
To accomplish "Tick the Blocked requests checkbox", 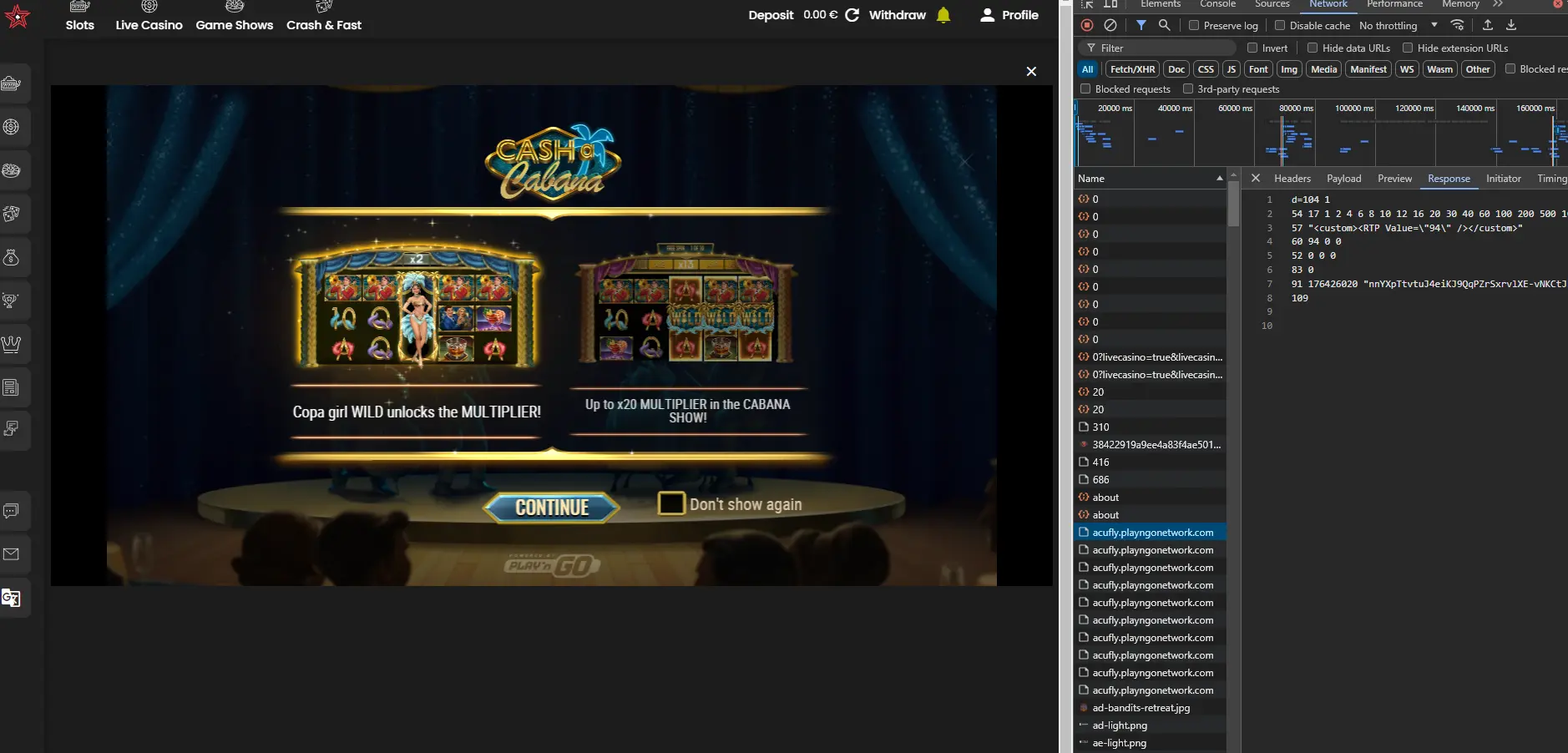I will pyautogui.click(x=1085, y=88).
